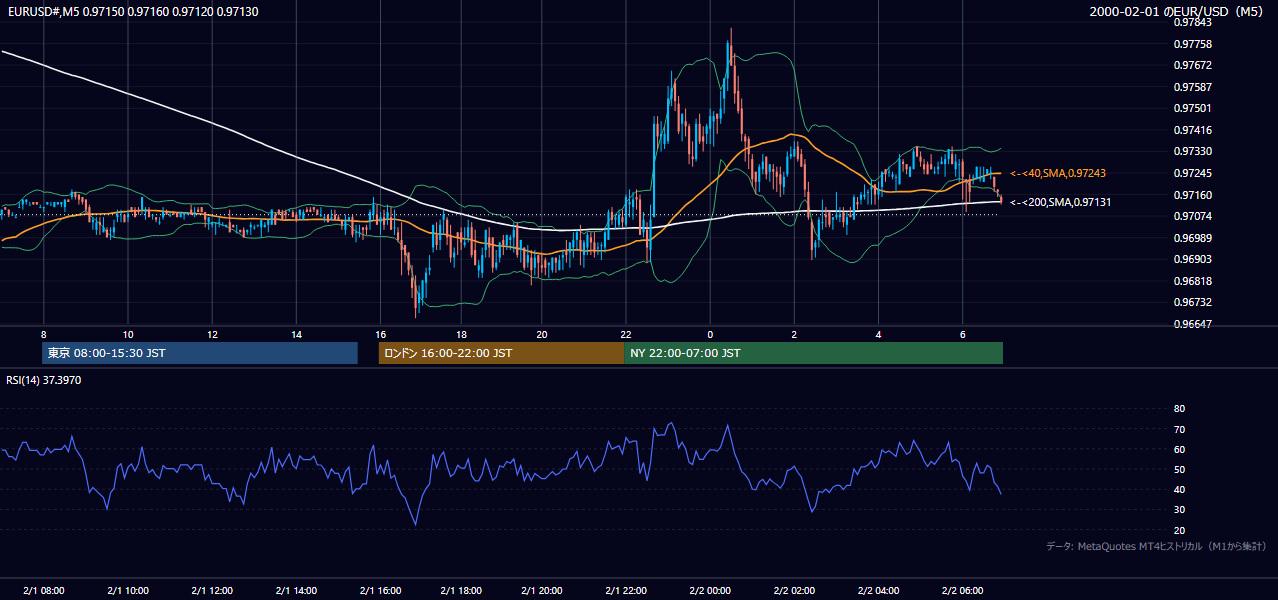Select the London session bar ロンドン 16:00-22:00 JST
1278x600 pixels.
[501, 353]
